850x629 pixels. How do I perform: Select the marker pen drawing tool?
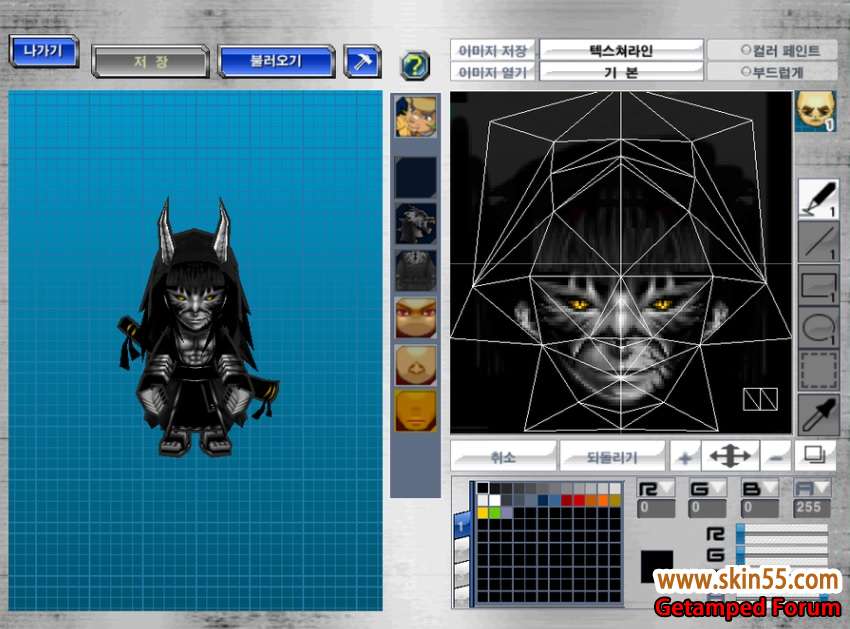pos(818,199)
